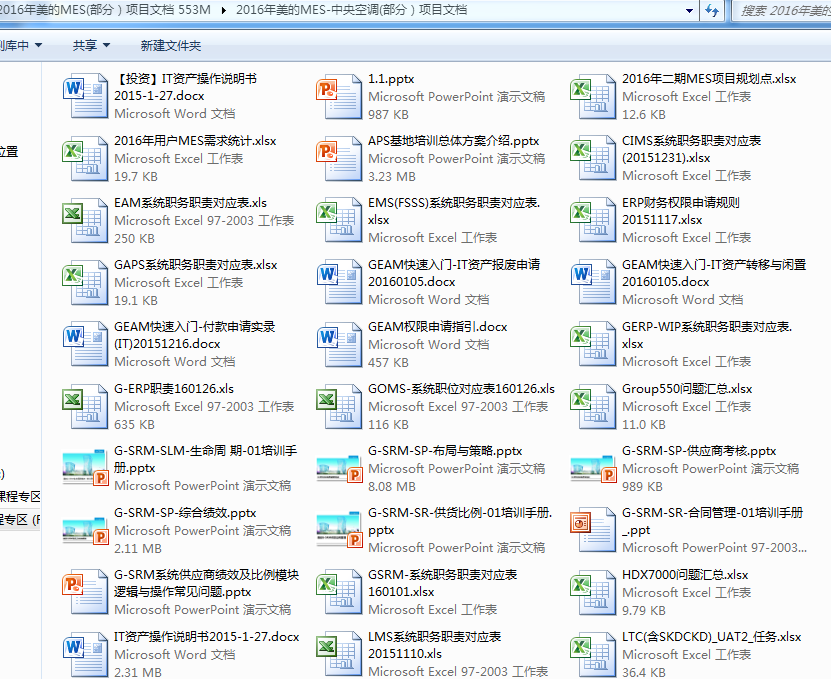
Task: Click the Excel icon of ERP财务权限申请规则
Action: [x=593, y=221]
